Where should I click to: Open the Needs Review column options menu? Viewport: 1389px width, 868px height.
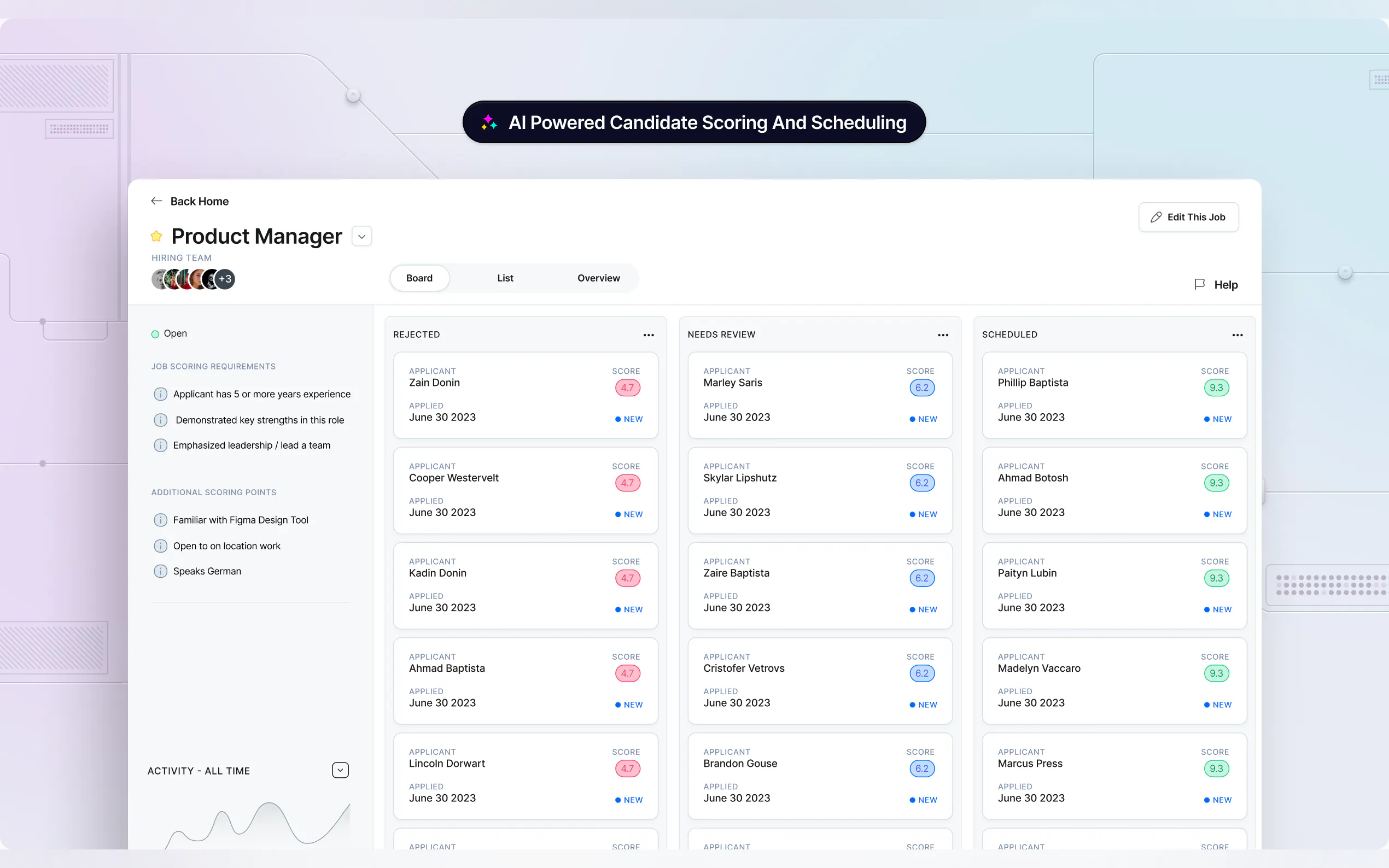tap(943, 335)
